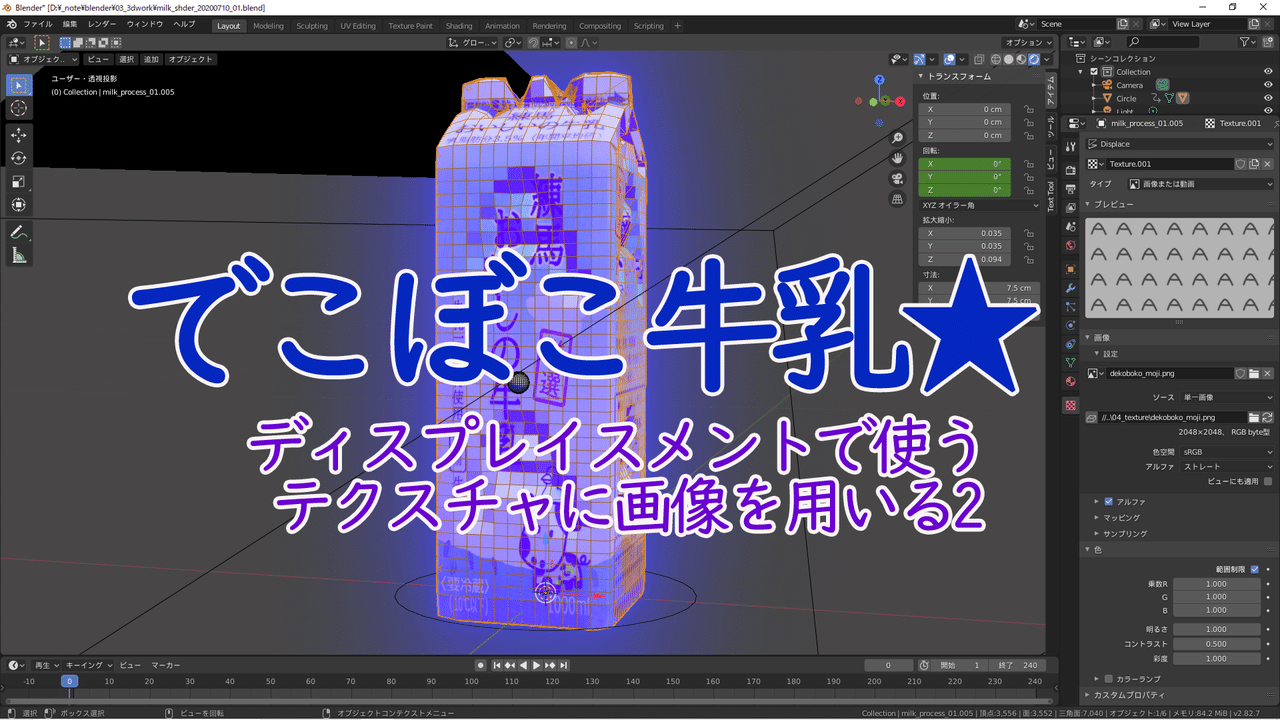The height and width of the screenshot is (720, 1280).
Task: Select the 3D Cursor tool
Action: coord(18,109)
